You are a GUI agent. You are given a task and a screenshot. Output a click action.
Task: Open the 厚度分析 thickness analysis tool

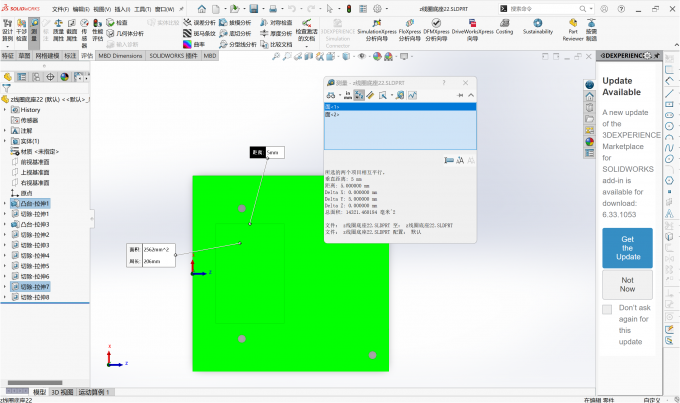[276, 33]
